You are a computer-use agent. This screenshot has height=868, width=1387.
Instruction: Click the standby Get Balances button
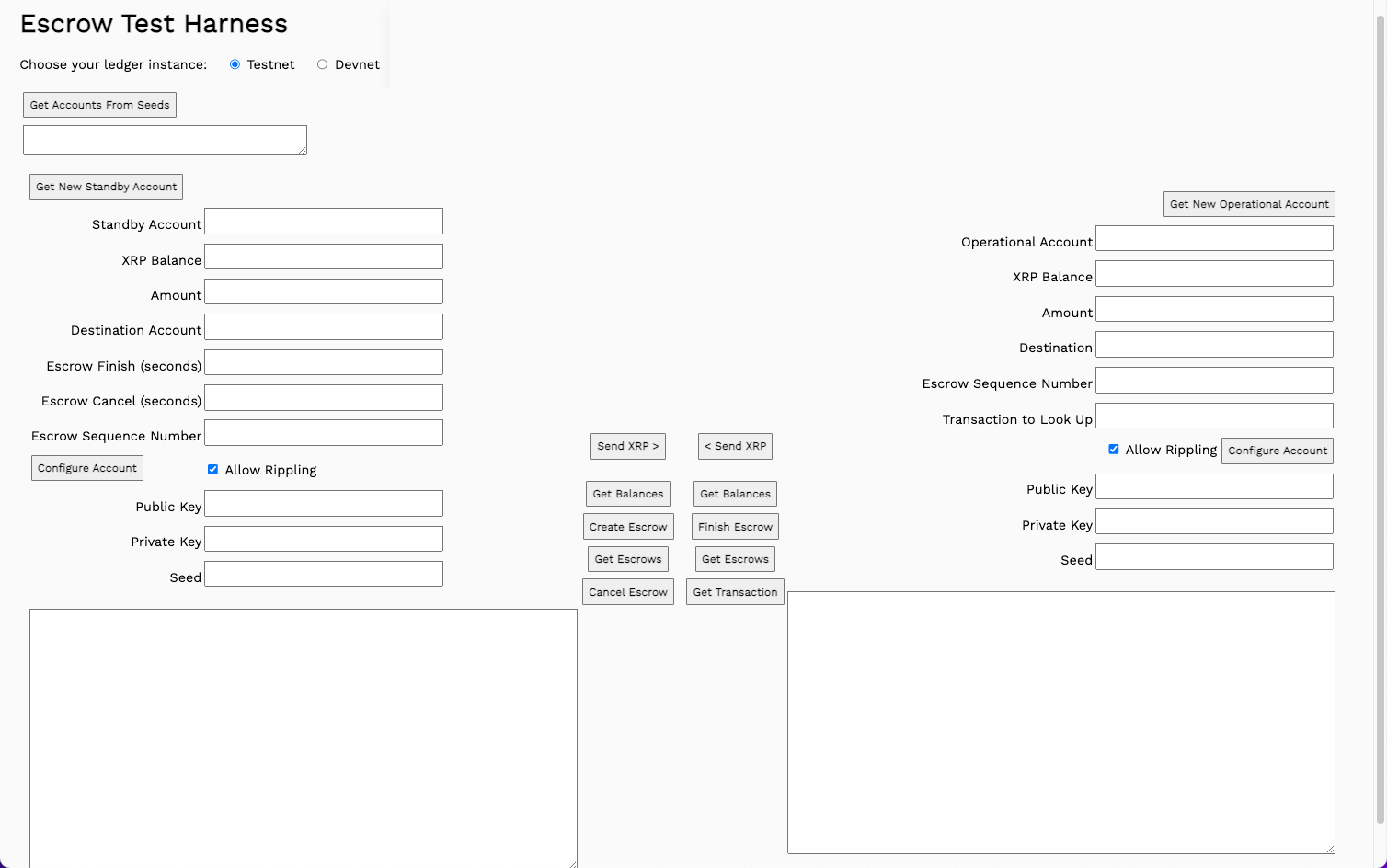627,493
